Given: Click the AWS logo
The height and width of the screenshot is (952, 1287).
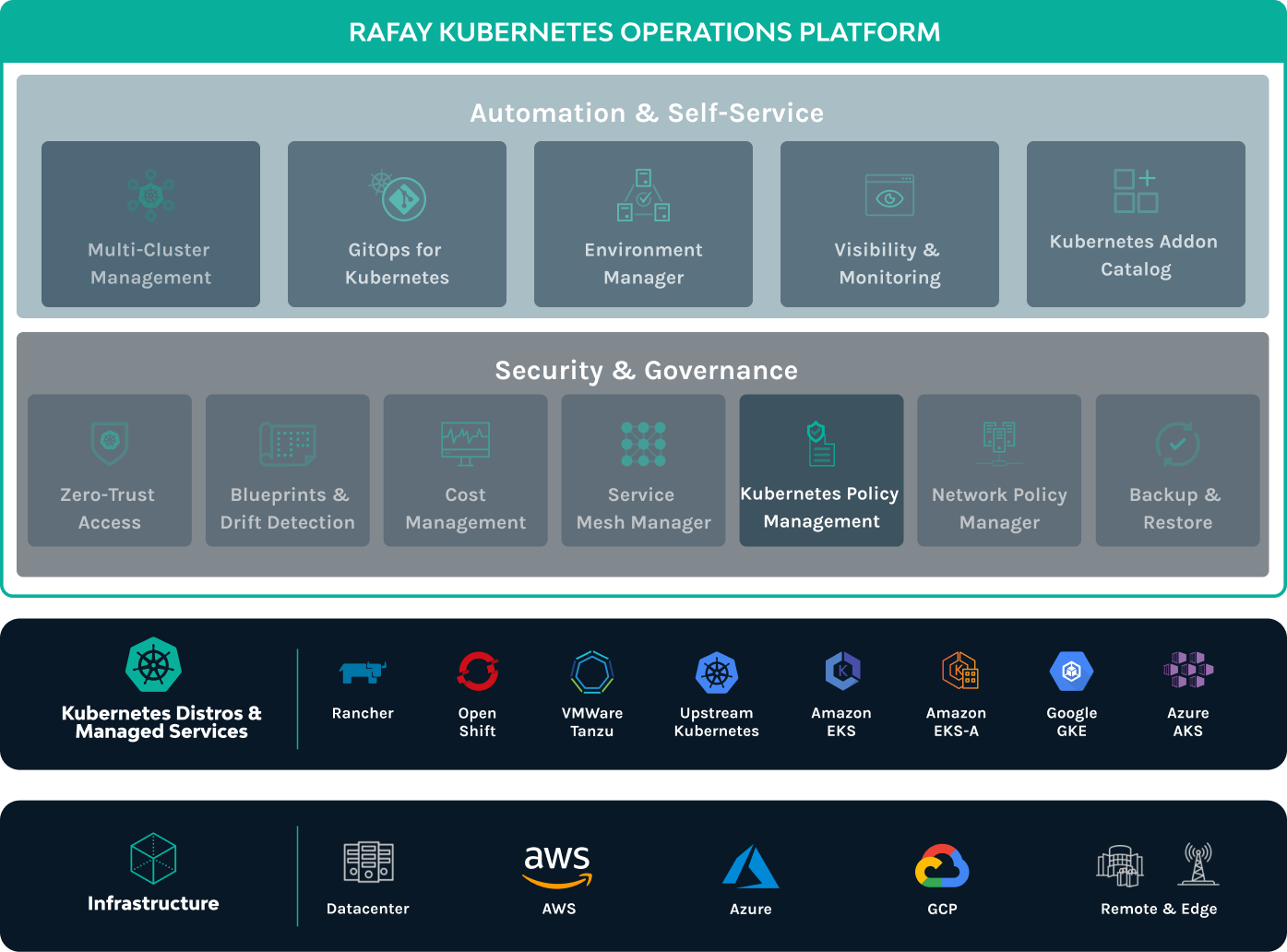Looking at the screenshot, I should tap(558, 866).
